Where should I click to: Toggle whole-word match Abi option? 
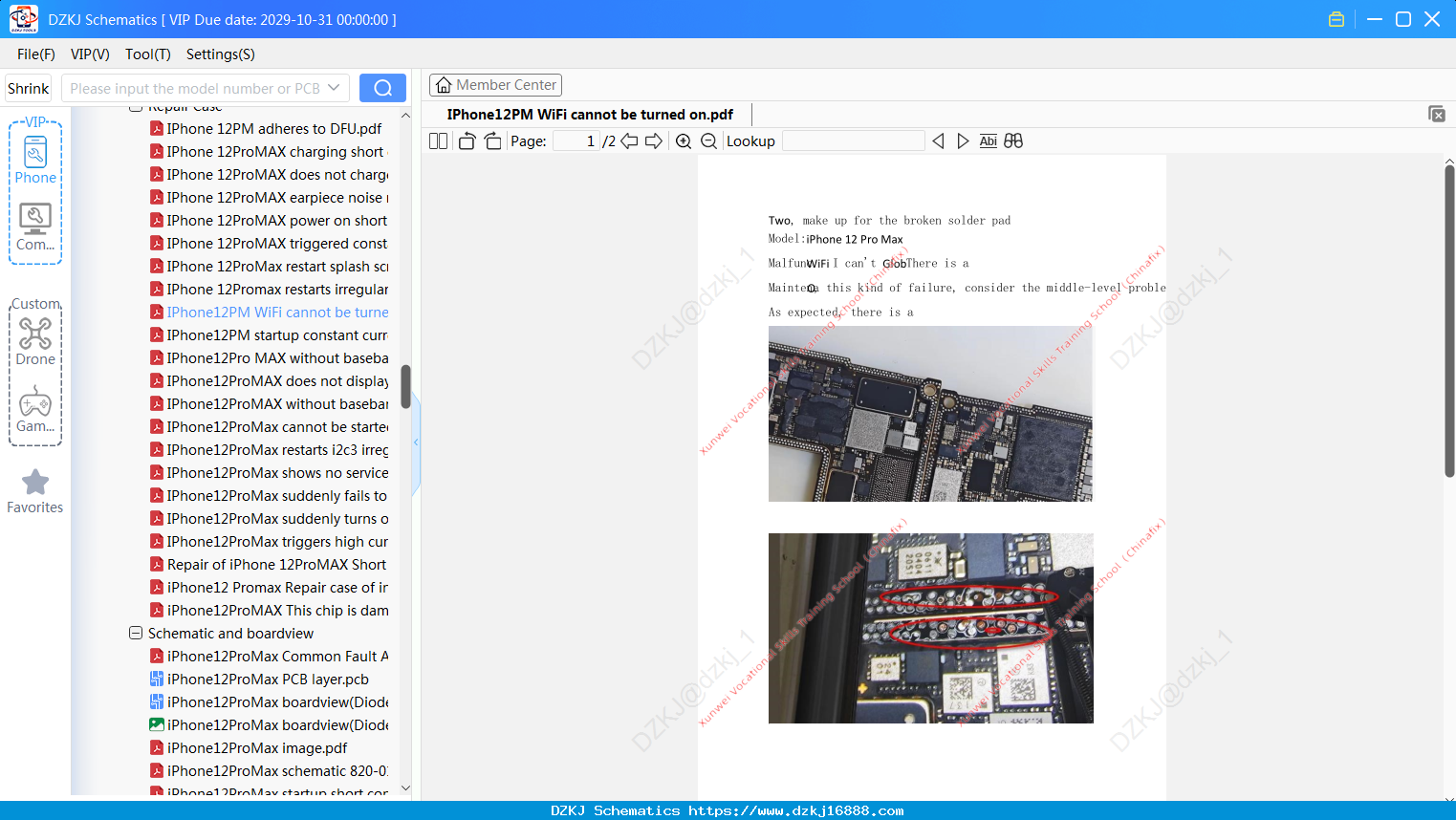pos(989,141)
